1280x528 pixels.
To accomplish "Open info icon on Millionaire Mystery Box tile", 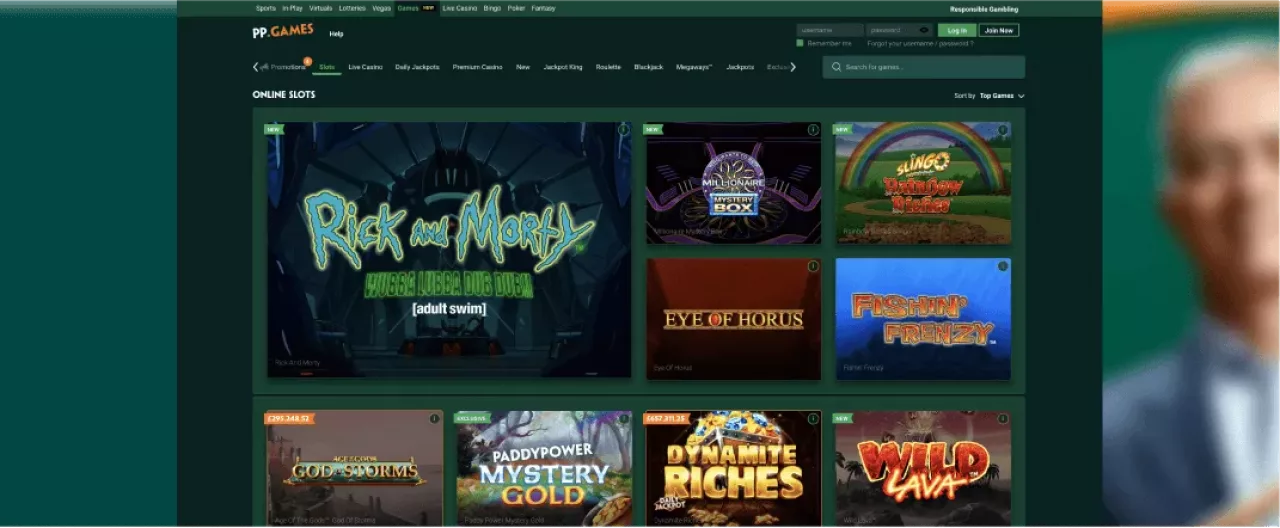I will [x=812, y=130].
